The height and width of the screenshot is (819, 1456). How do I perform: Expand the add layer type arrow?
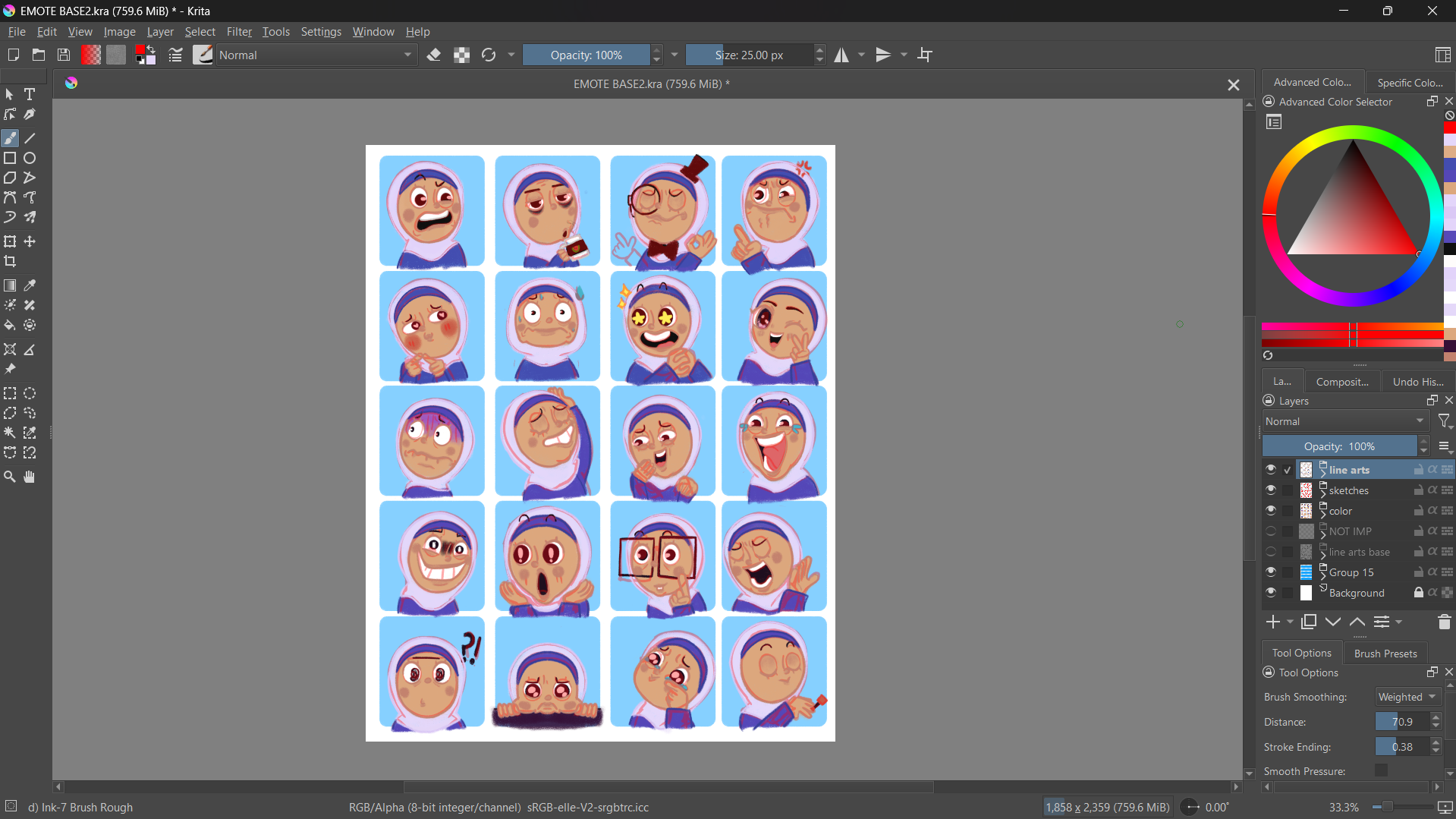tap(1290, 622)
